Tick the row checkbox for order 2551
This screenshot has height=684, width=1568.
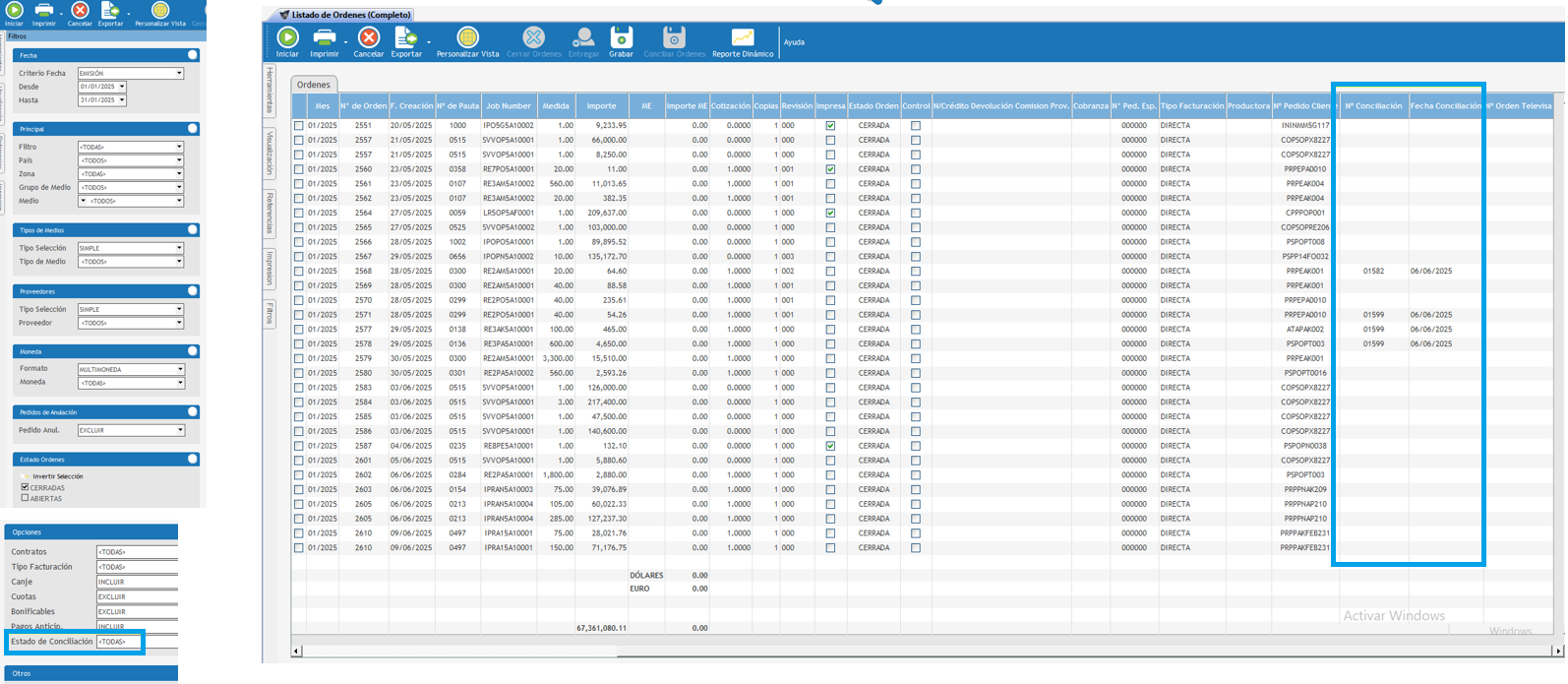[299, 126]
